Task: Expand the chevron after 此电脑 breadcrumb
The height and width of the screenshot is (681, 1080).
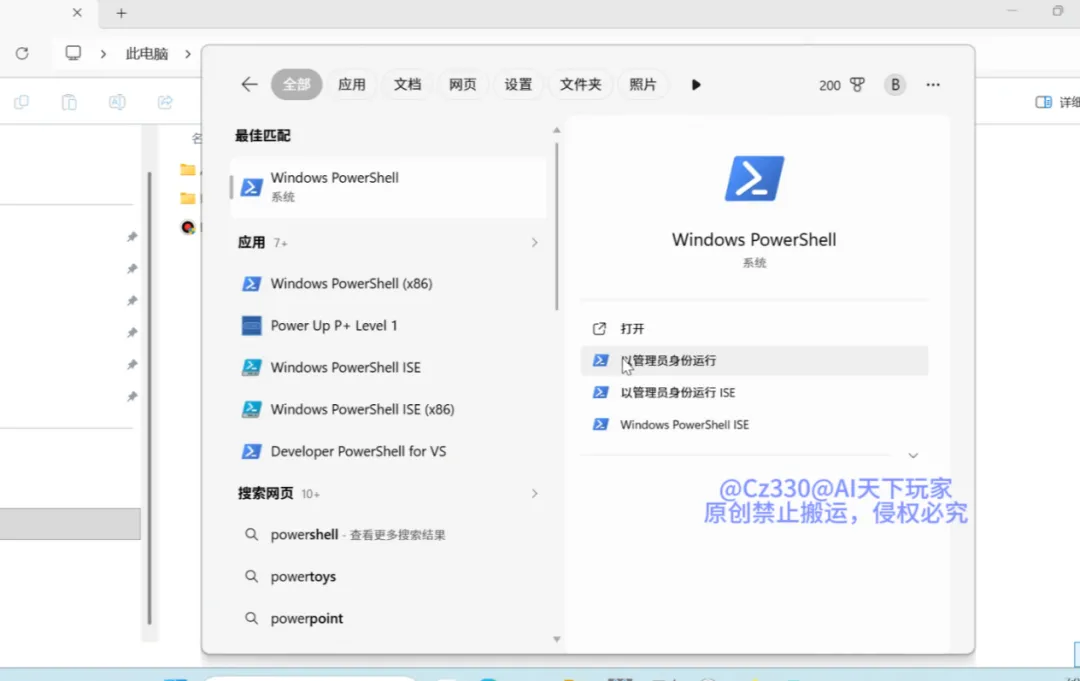Action: 187,54
